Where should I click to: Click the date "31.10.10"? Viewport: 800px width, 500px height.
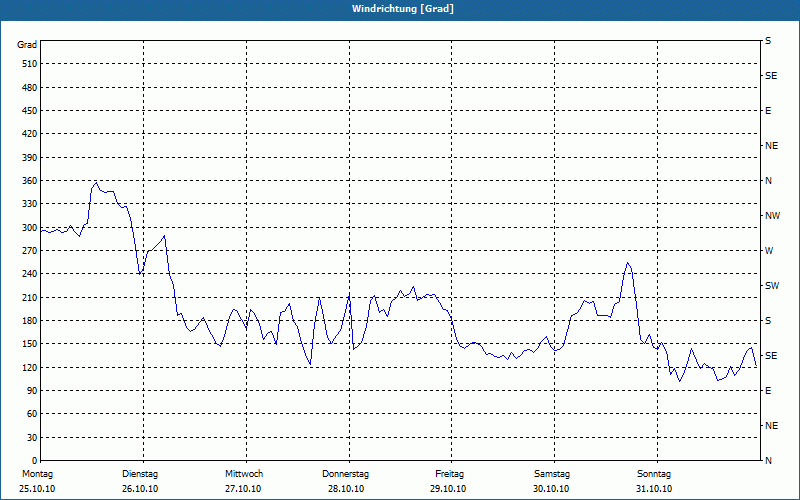(654, 489)
